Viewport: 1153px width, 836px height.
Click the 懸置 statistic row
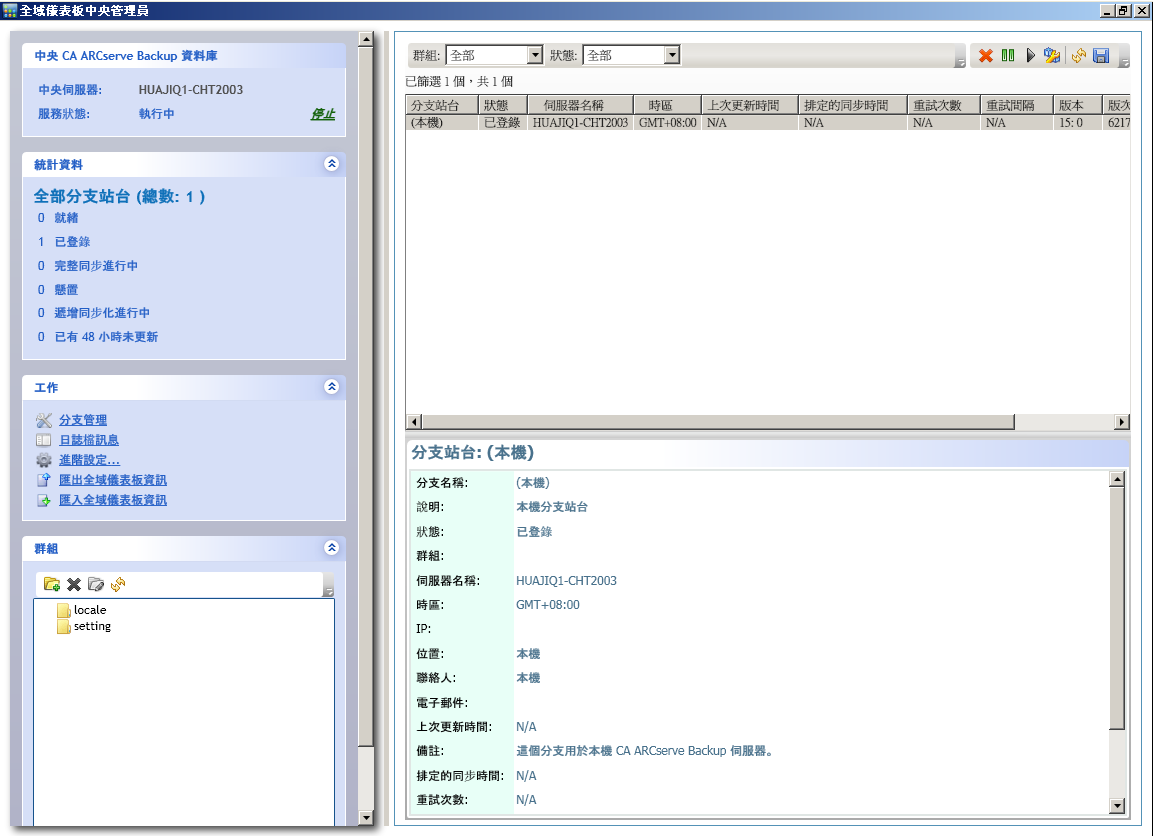click(x=57, y=290)
